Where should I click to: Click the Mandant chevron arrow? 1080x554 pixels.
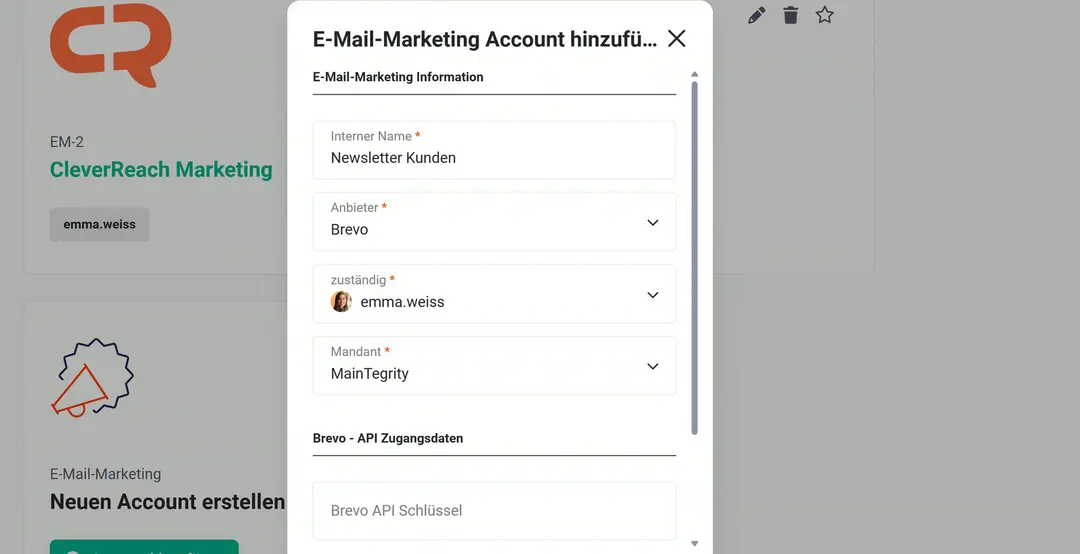[x=652, y=367]
